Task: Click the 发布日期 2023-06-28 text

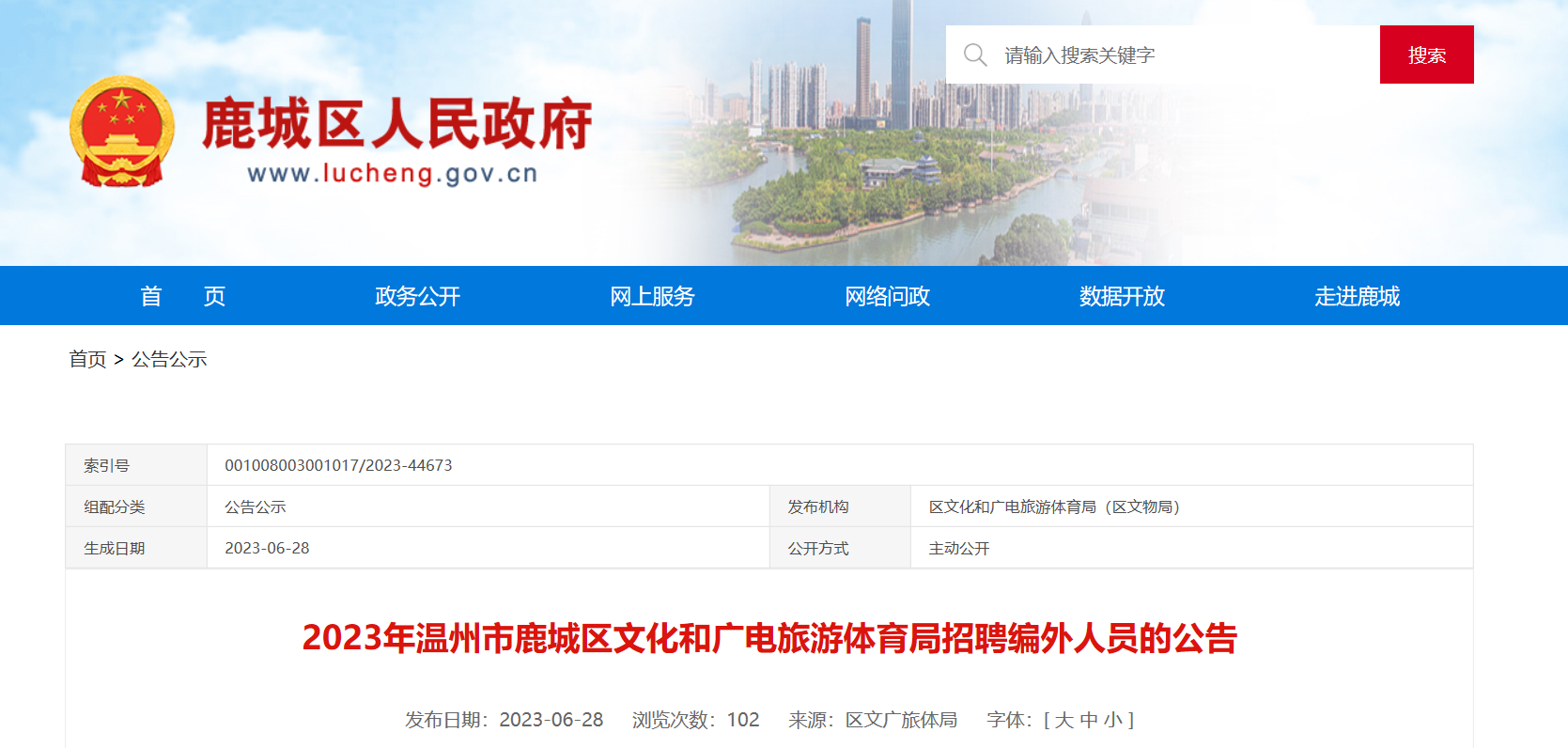Action: pos(505,720)
